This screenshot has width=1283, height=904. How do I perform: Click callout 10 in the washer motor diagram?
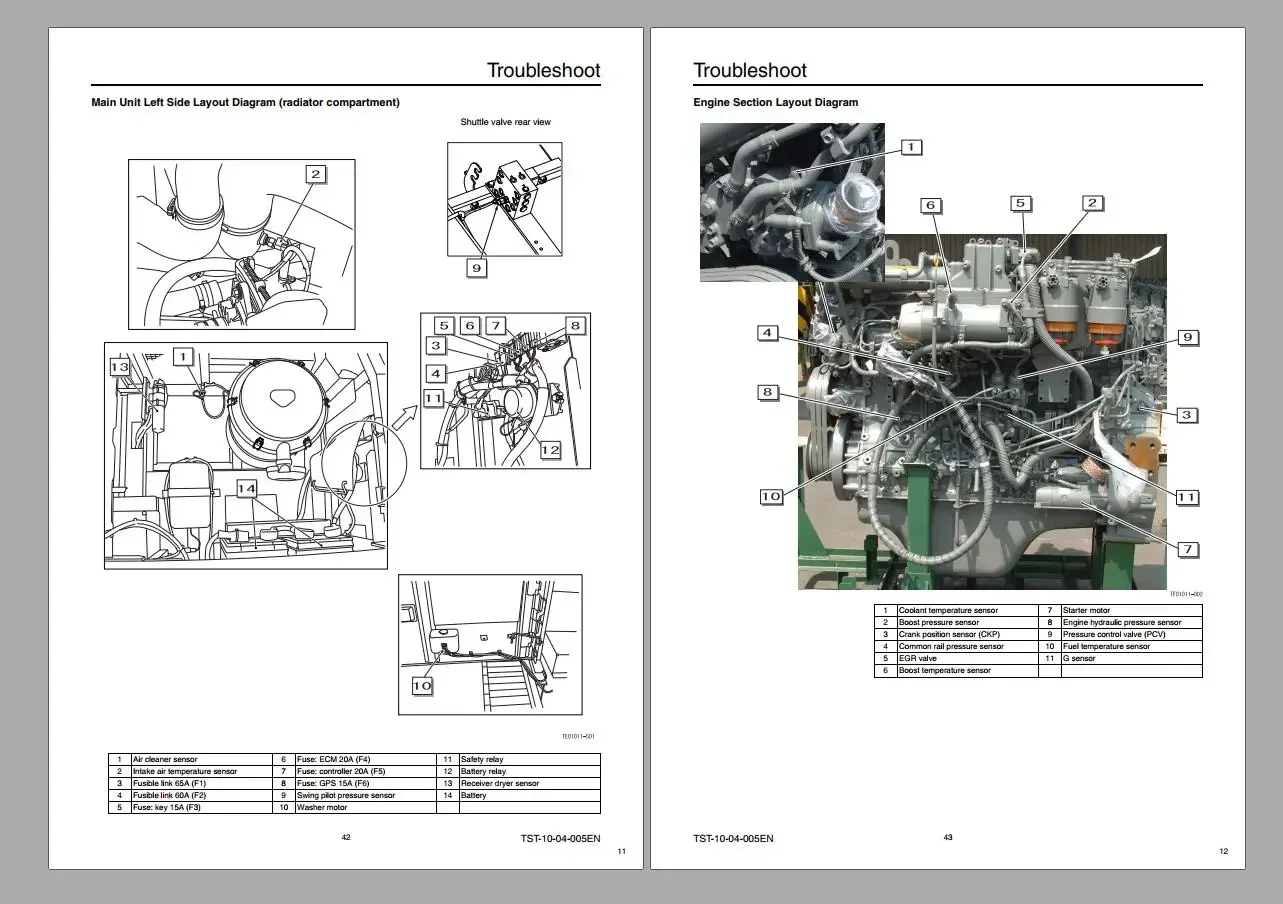422,686
